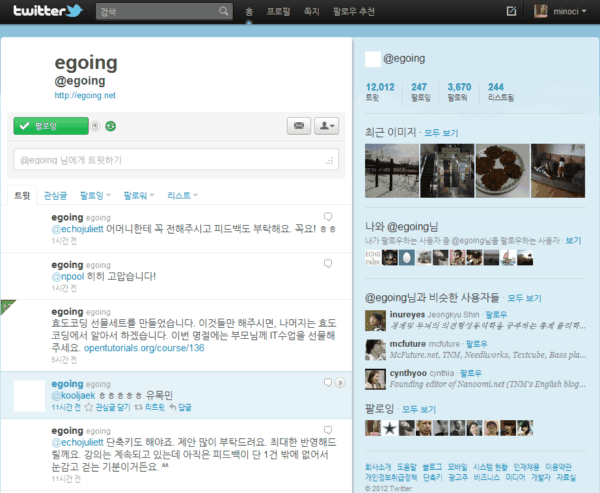This screenshot has width=600, height=493.
Task: Click the egg avatar in shared followers
Action: [407, 258]
